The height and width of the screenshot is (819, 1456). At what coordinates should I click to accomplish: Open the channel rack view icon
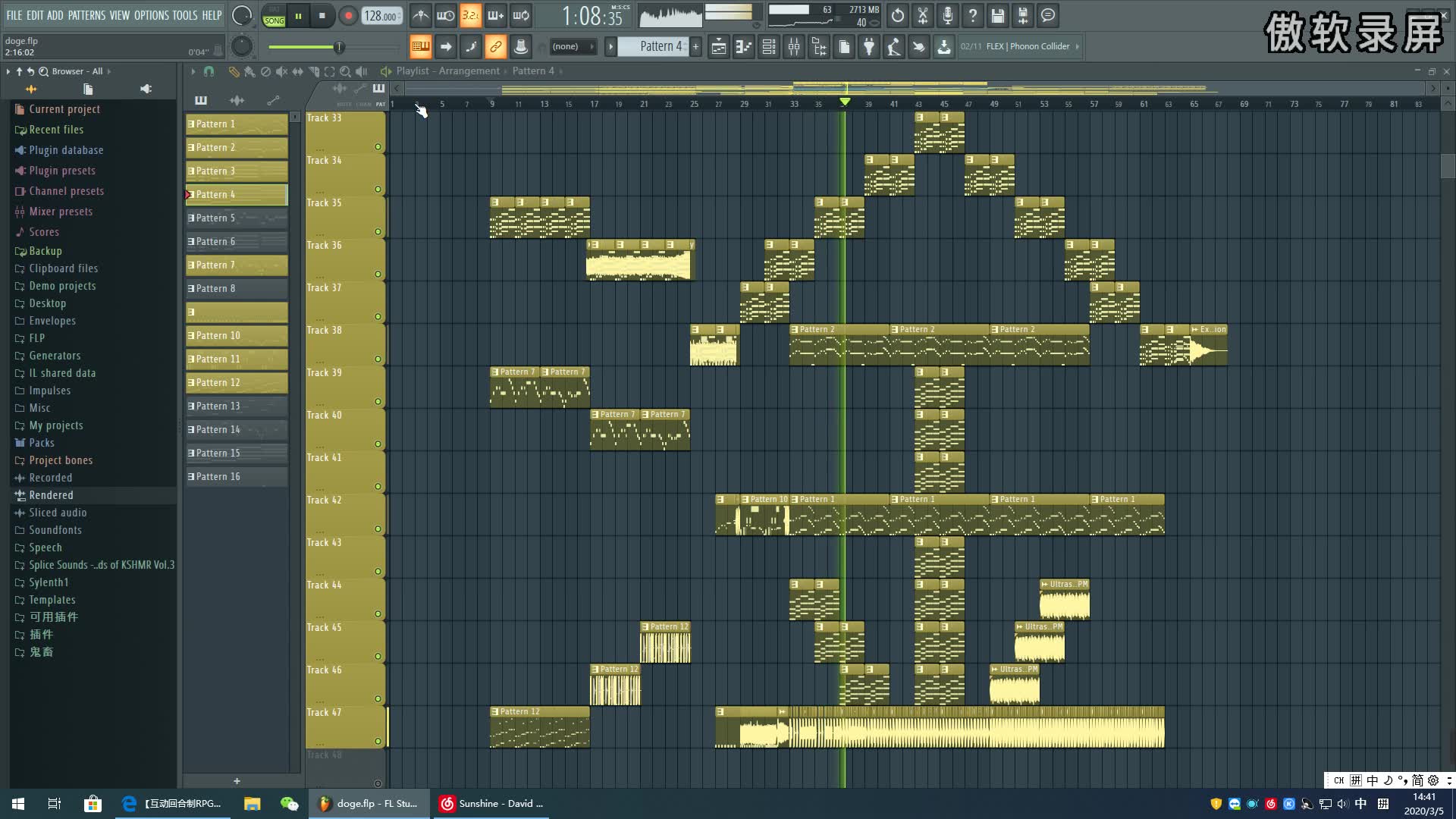coord(769,46)
